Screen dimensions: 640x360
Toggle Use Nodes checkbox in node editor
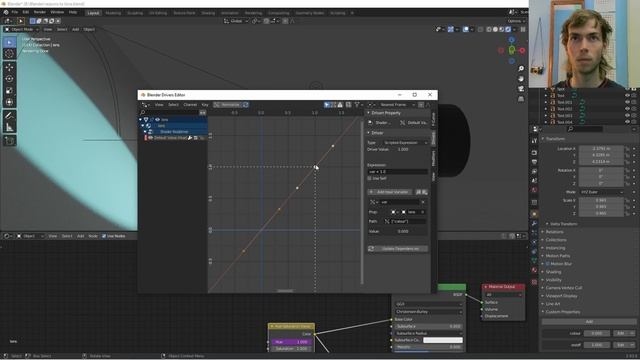click(104, 236)
